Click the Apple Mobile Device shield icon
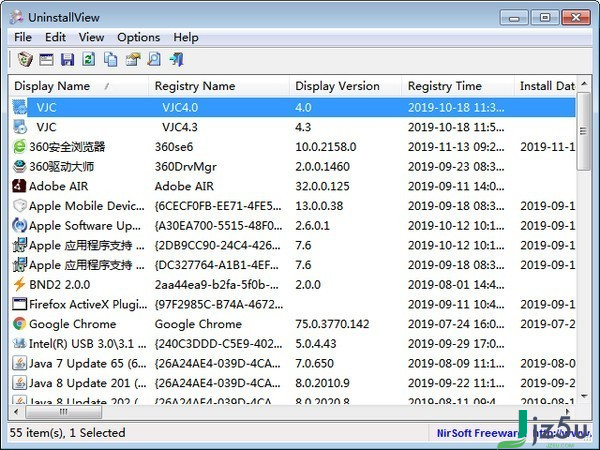The width and height of the screenshot is (600, 450). [20, 206]
